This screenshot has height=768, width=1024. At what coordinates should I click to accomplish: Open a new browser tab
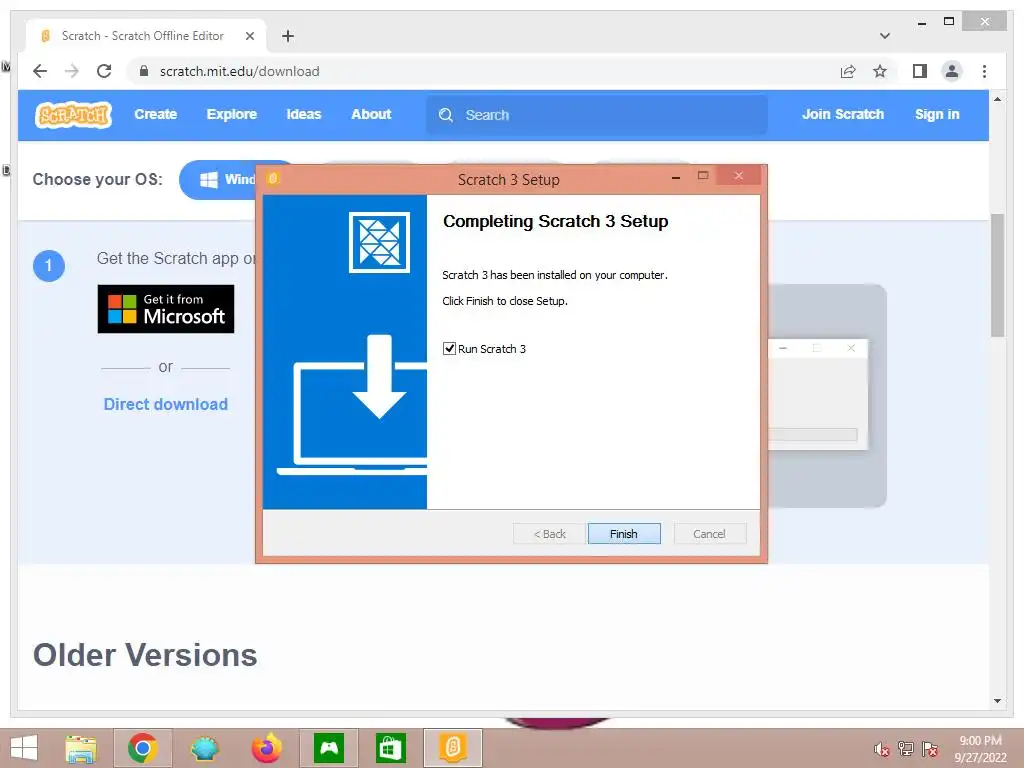tap(288, 36)
